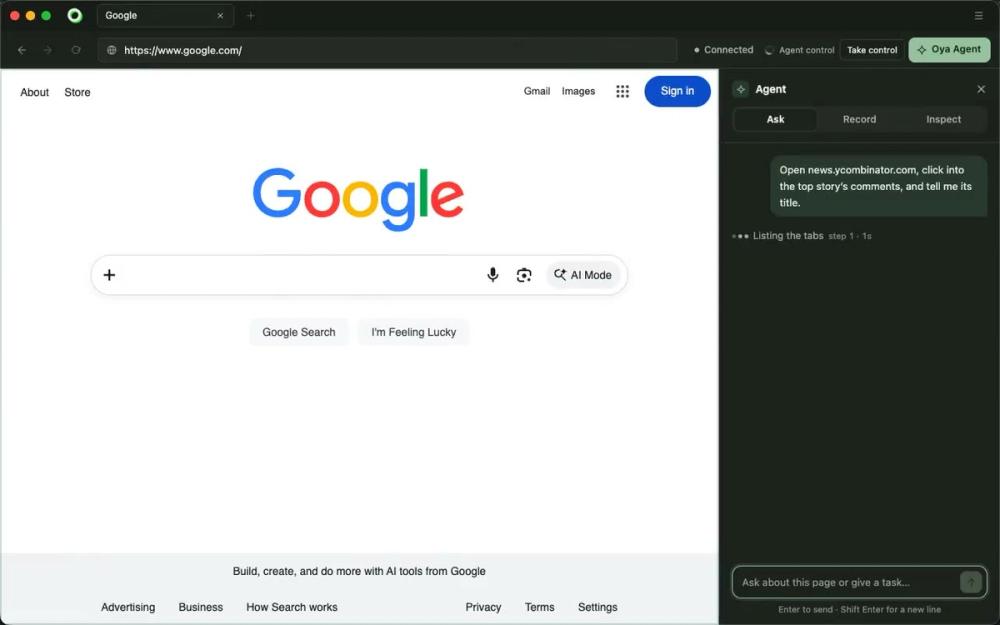The image size is (1000, 625).
Task: Click the Agent control status label
Action: click(800, 50)
